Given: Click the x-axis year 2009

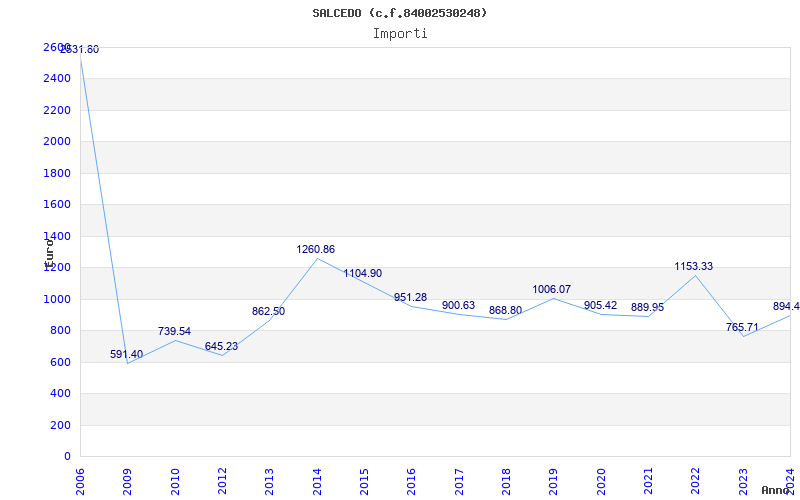Looking at the screenshot, I should pos(127,481).
